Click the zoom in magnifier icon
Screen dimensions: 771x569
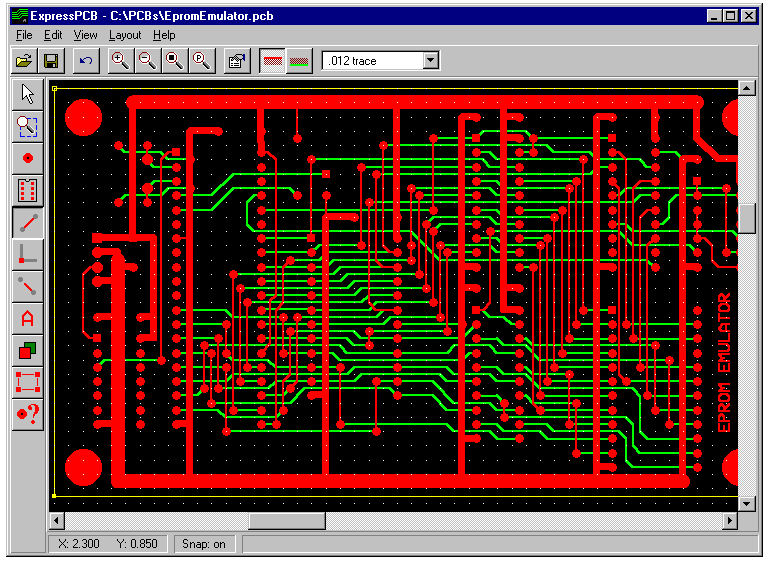click(x=120, y=61)
